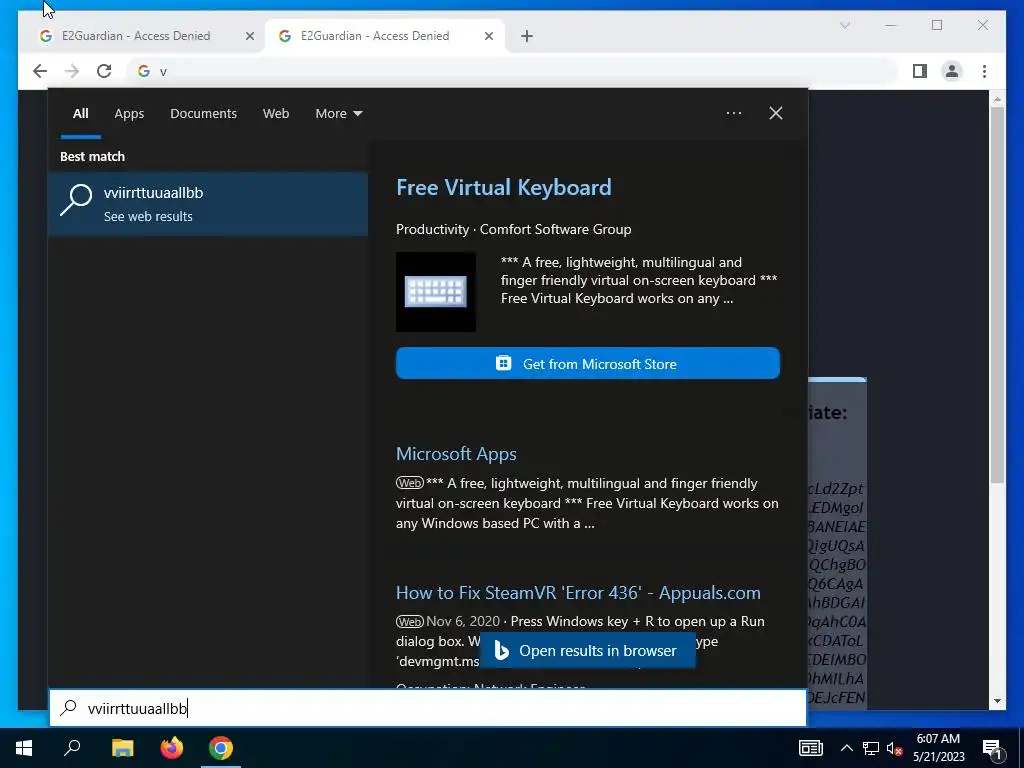Click the Windows search text box
Screen dimensions: 1024x768
click(428, 708)
